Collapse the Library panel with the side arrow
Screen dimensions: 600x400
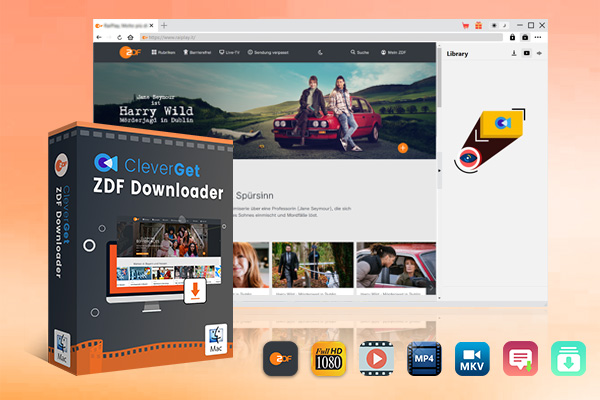tap(439, 170)
